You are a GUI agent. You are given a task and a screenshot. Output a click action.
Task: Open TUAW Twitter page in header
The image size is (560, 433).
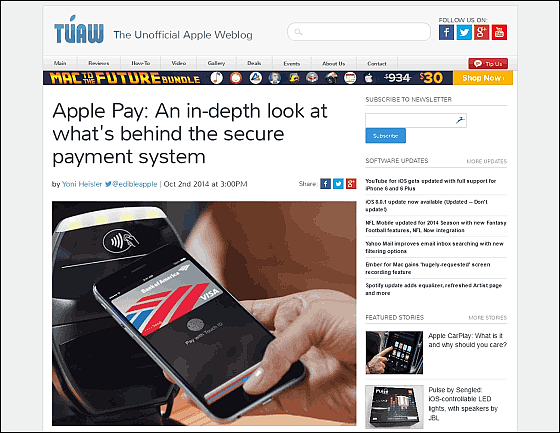click(x=464, y=33)
